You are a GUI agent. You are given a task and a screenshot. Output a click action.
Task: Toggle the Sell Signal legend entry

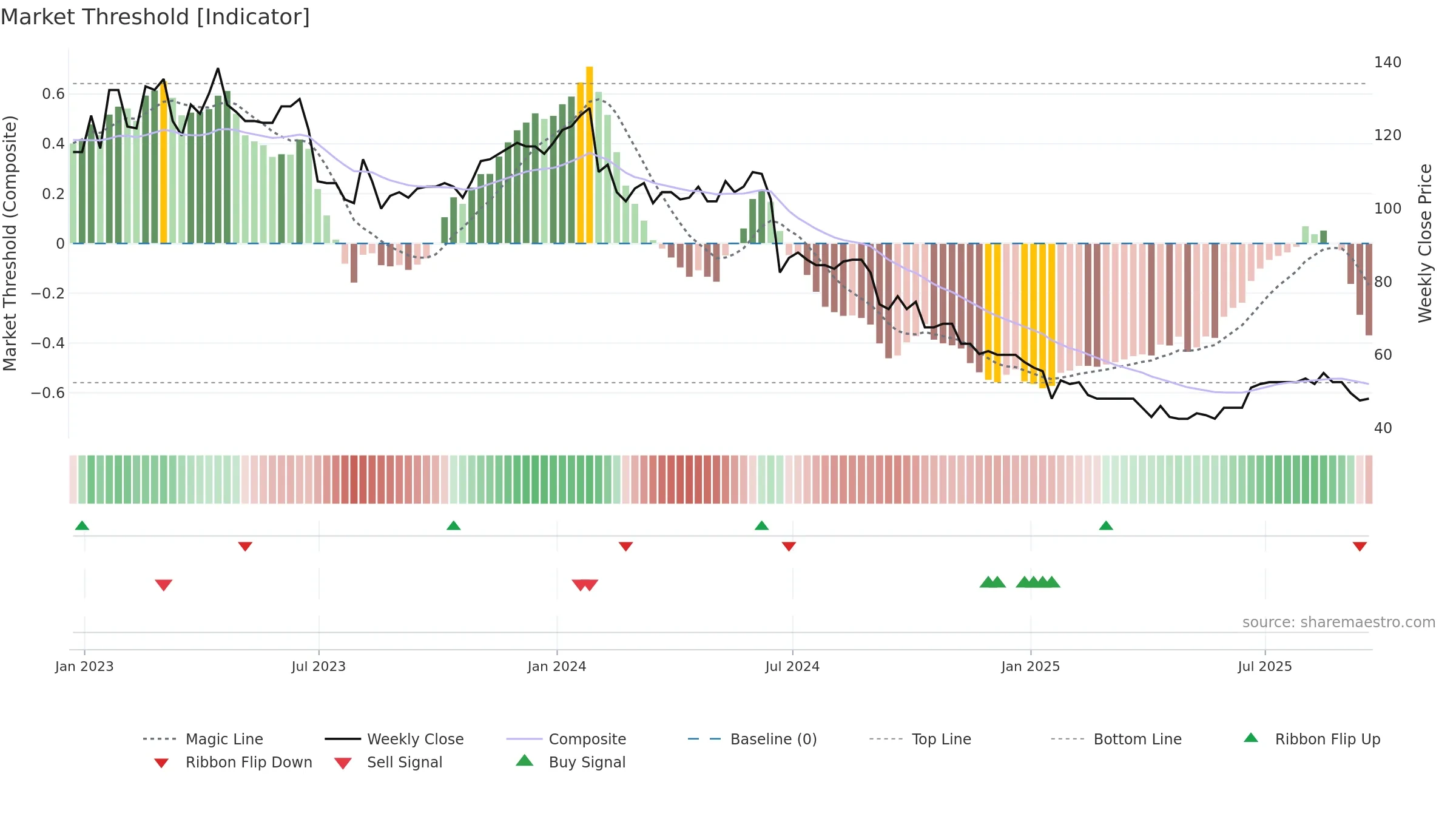(x=388, y=762)
